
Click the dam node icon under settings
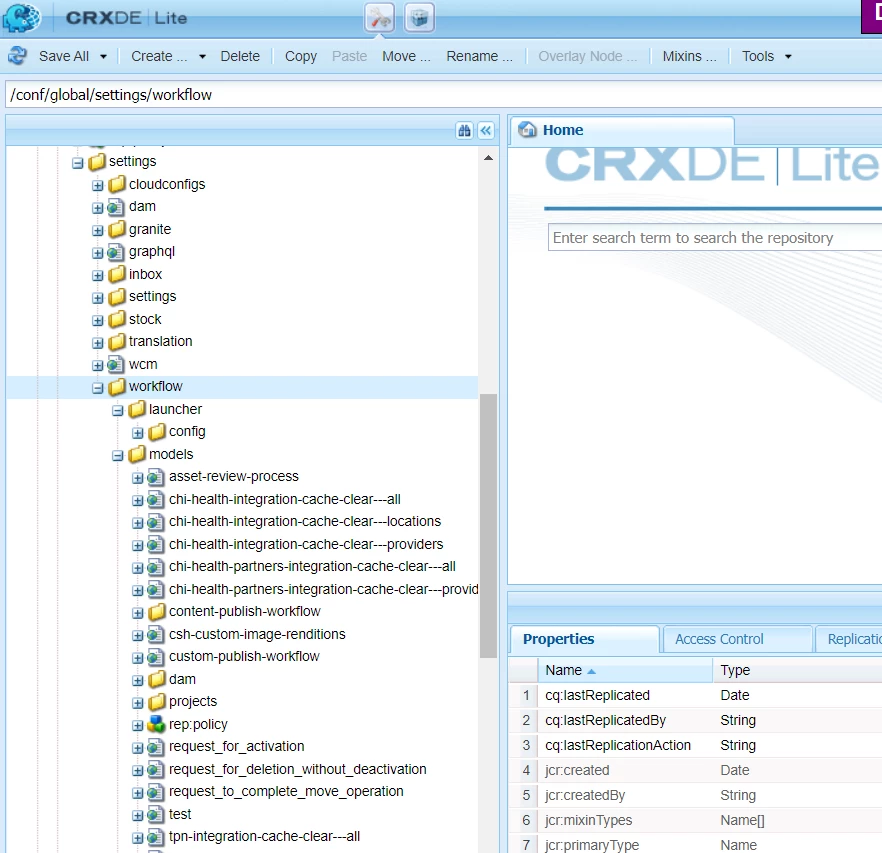click(115, 207)
